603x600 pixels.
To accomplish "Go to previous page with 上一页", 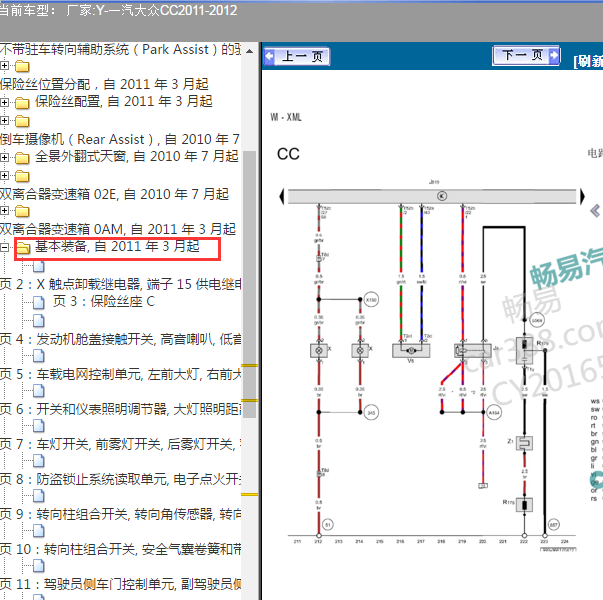I will (297, 57).
